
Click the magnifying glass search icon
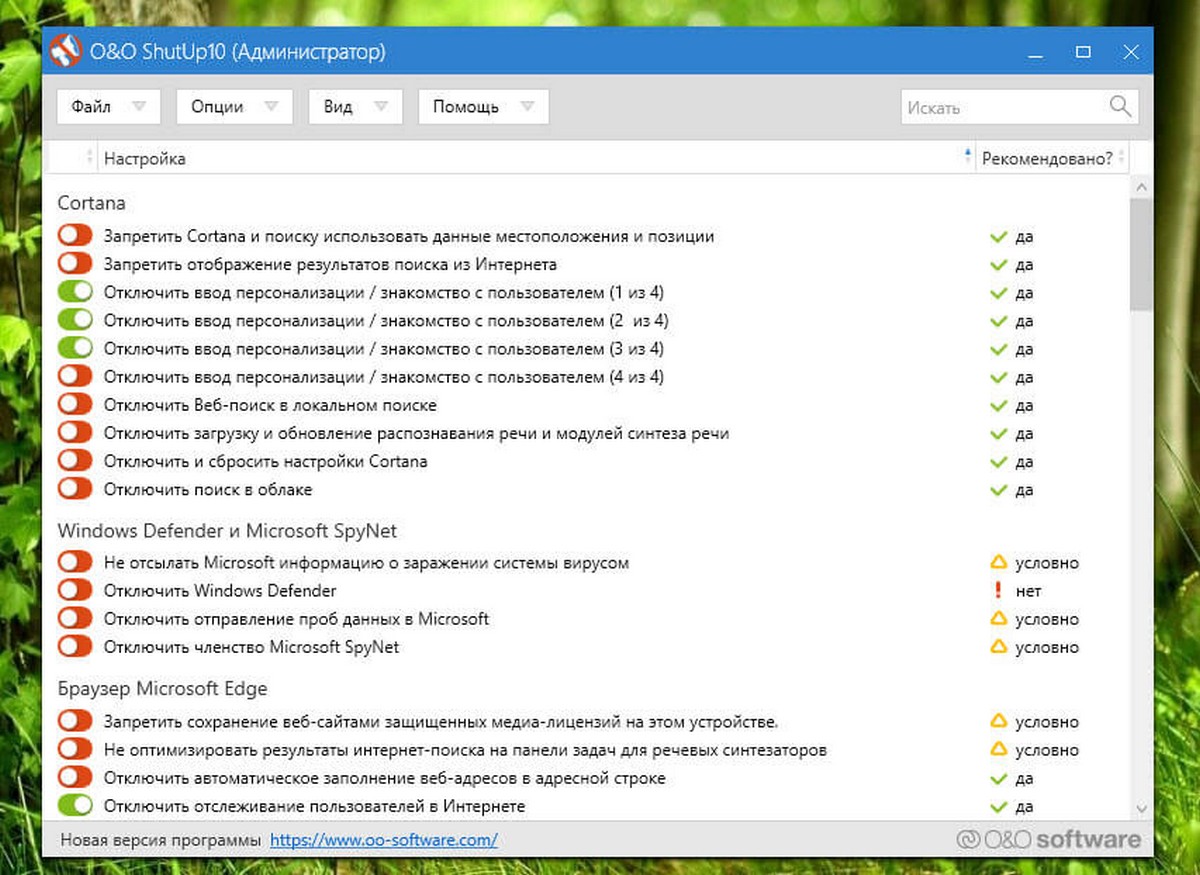click(x=1120, y=106)
